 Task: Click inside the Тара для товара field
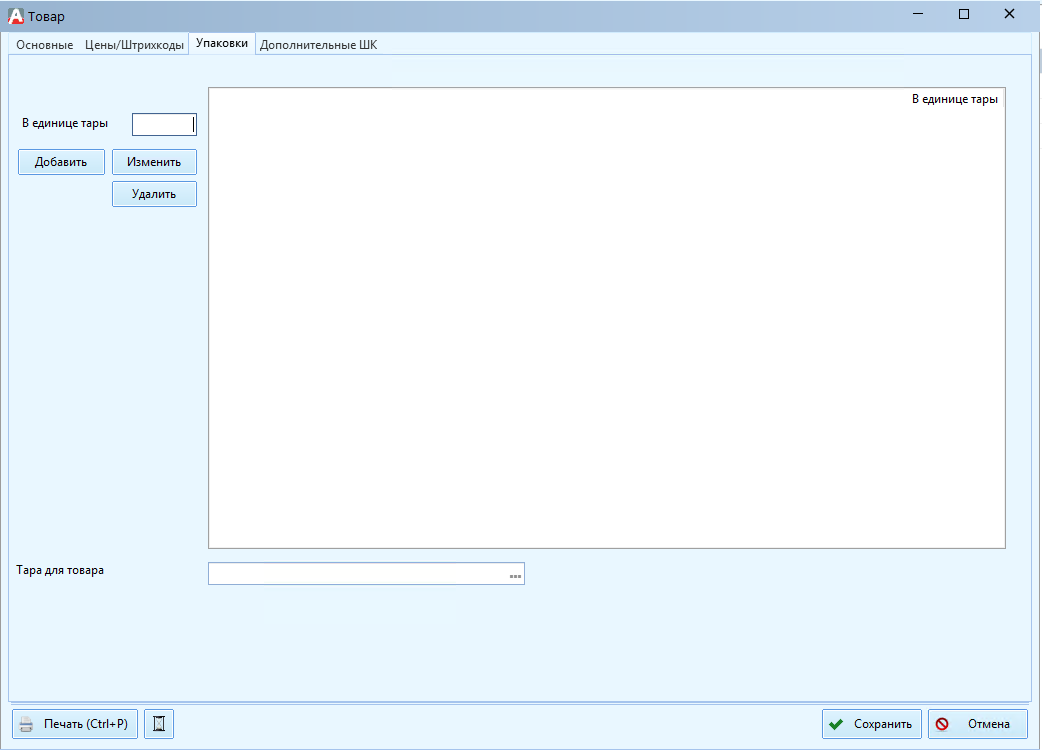click(x=357, y=574)
